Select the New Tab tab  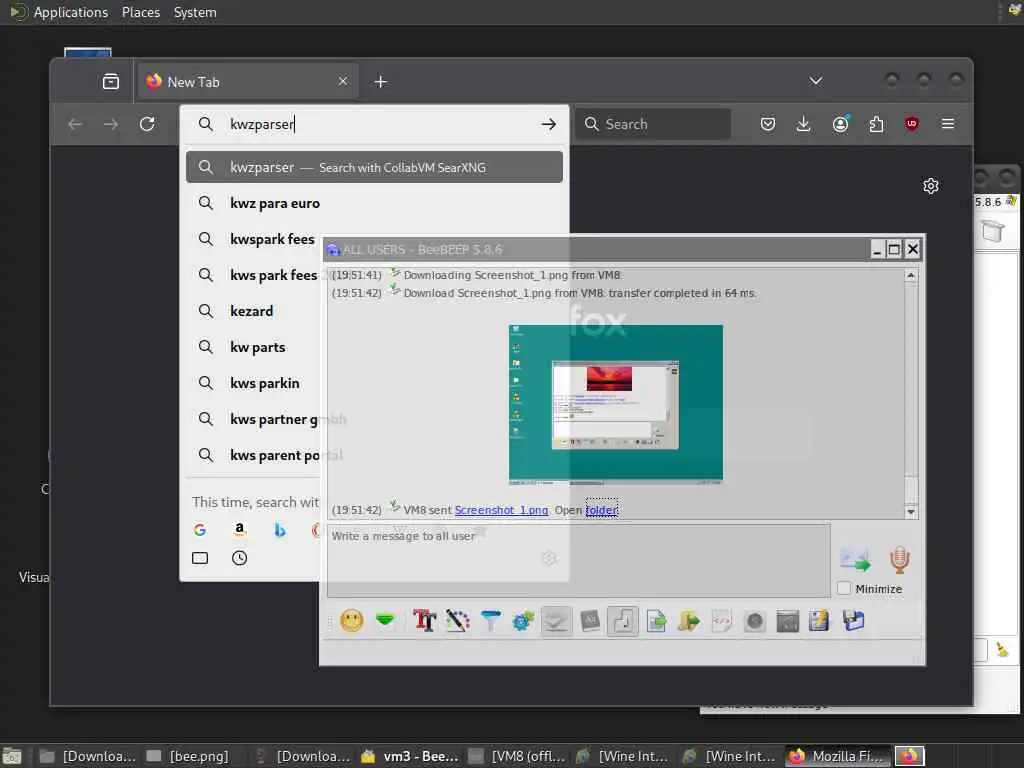pos(248,82)
